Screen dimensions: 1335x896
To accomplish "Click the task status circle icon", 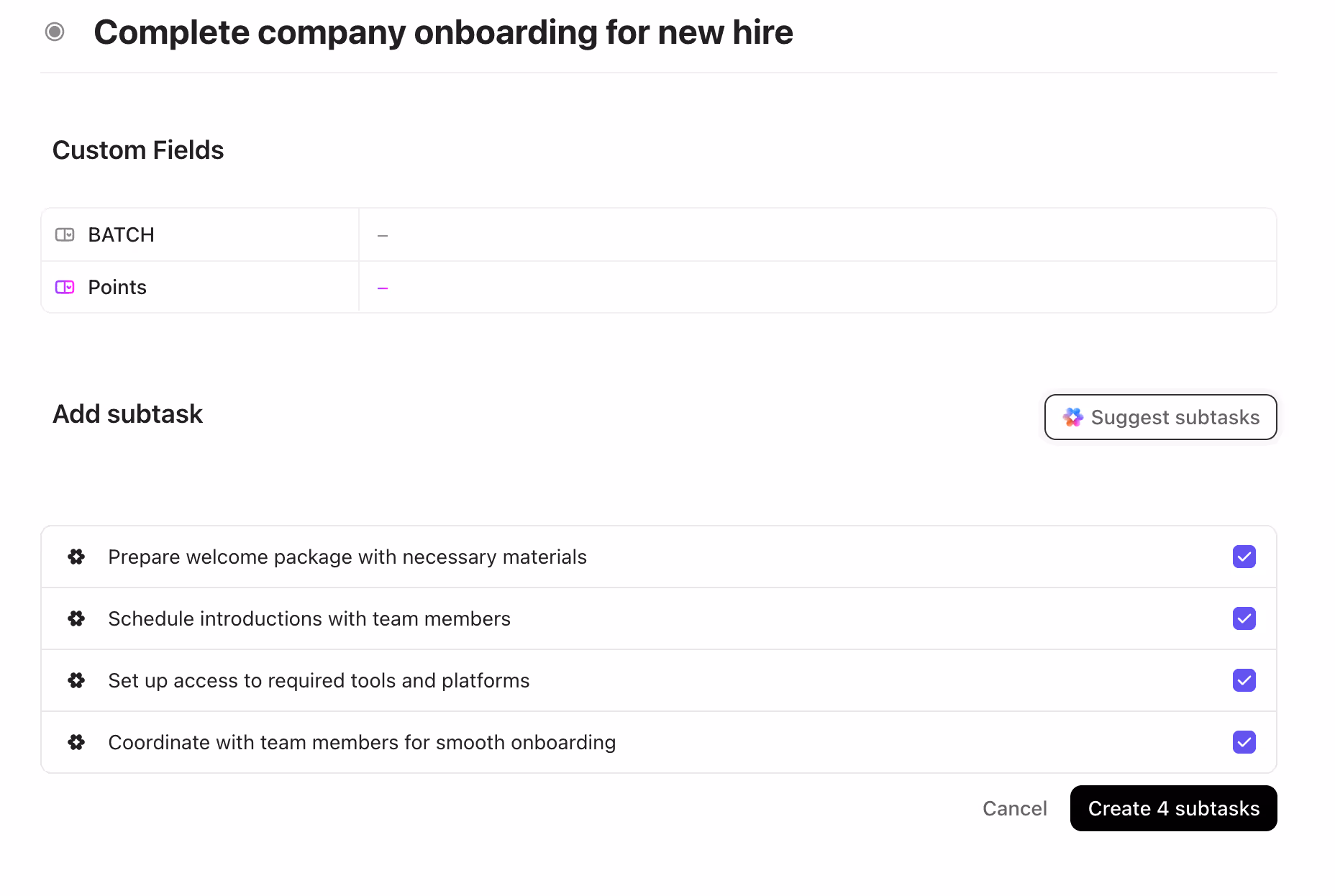I will pos(55,32).
